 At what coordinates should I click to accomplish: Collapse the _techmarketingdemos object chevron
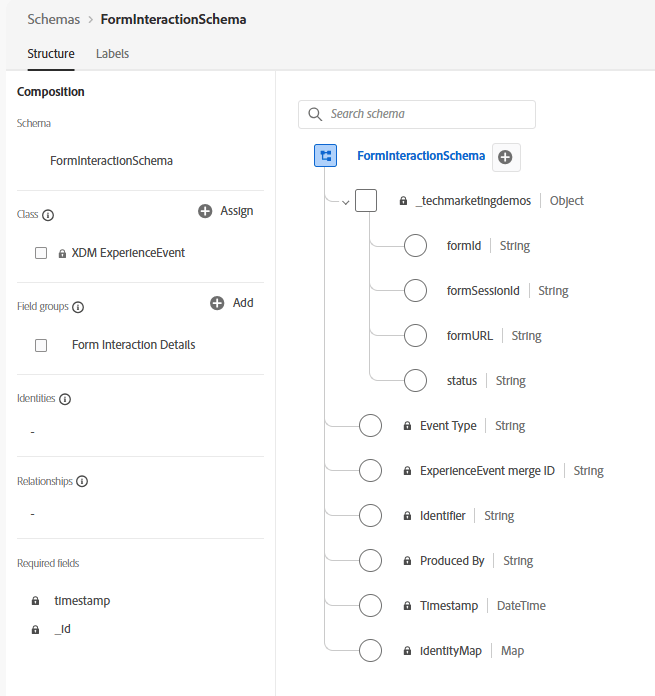(x=346, y=202)
